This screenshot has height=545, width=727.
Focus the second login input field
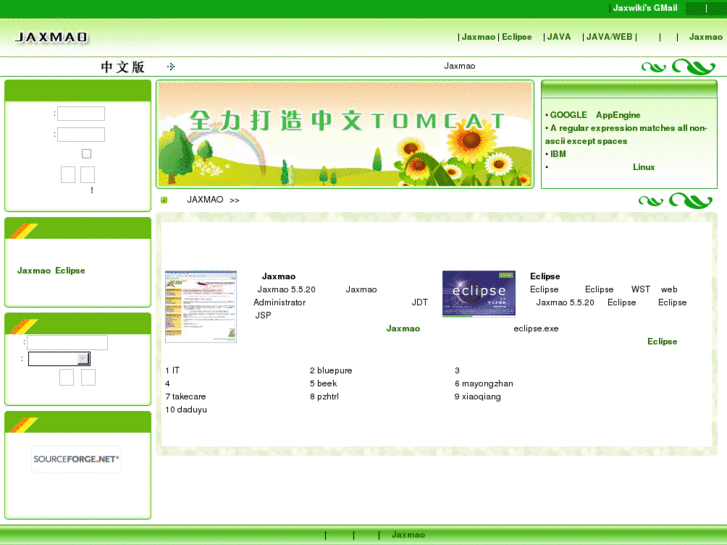[x=81, y=135]
